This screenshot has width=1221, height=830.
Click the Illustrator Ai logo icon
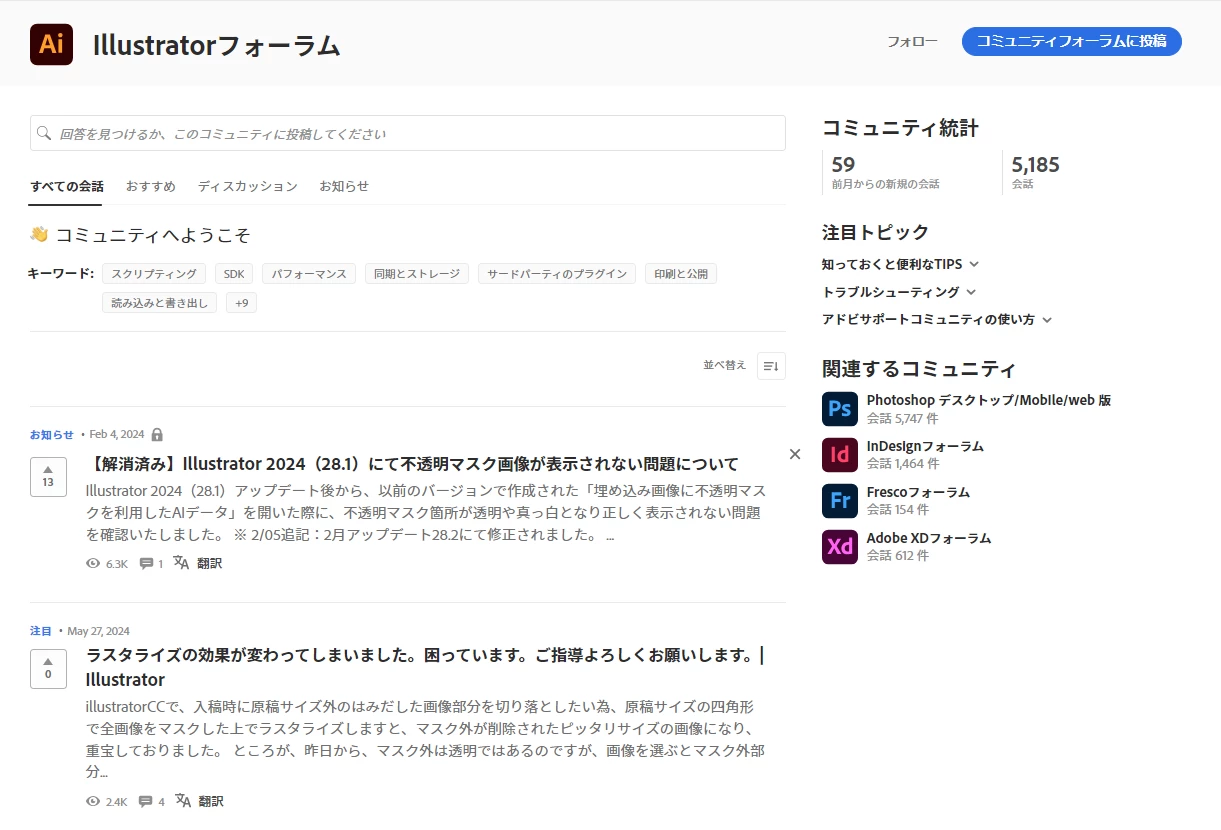click(51, 44)
